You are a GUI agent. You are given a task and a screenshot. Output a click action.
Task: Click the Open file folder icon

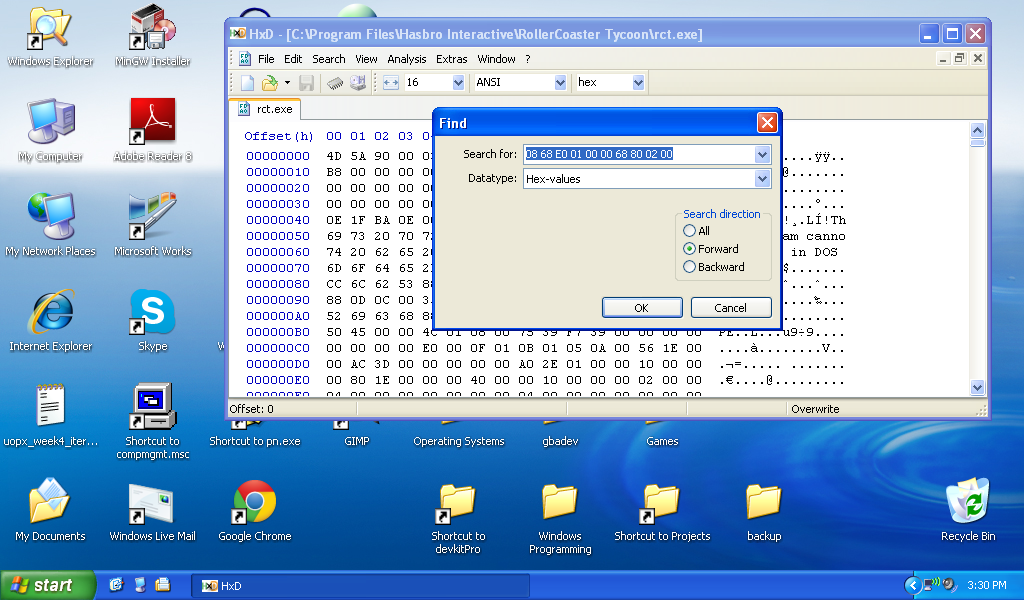tap(269, 83)
